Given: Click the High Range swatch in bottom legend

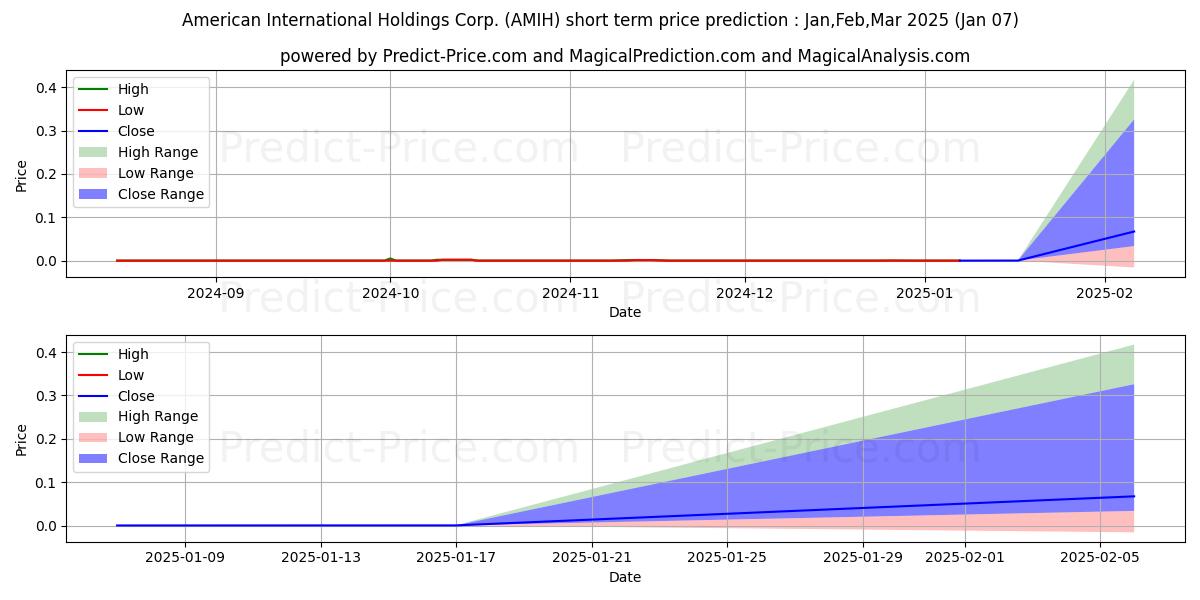Looking at the screenshot, I should (95, 417).
